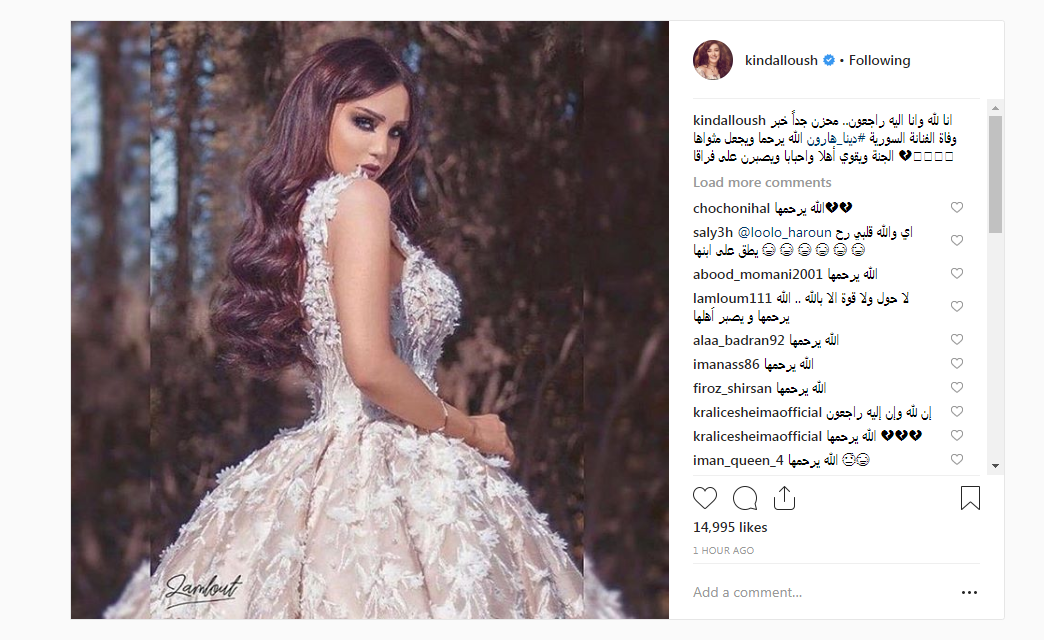Like the post with the large heart icon

click(x=705, y=498)
